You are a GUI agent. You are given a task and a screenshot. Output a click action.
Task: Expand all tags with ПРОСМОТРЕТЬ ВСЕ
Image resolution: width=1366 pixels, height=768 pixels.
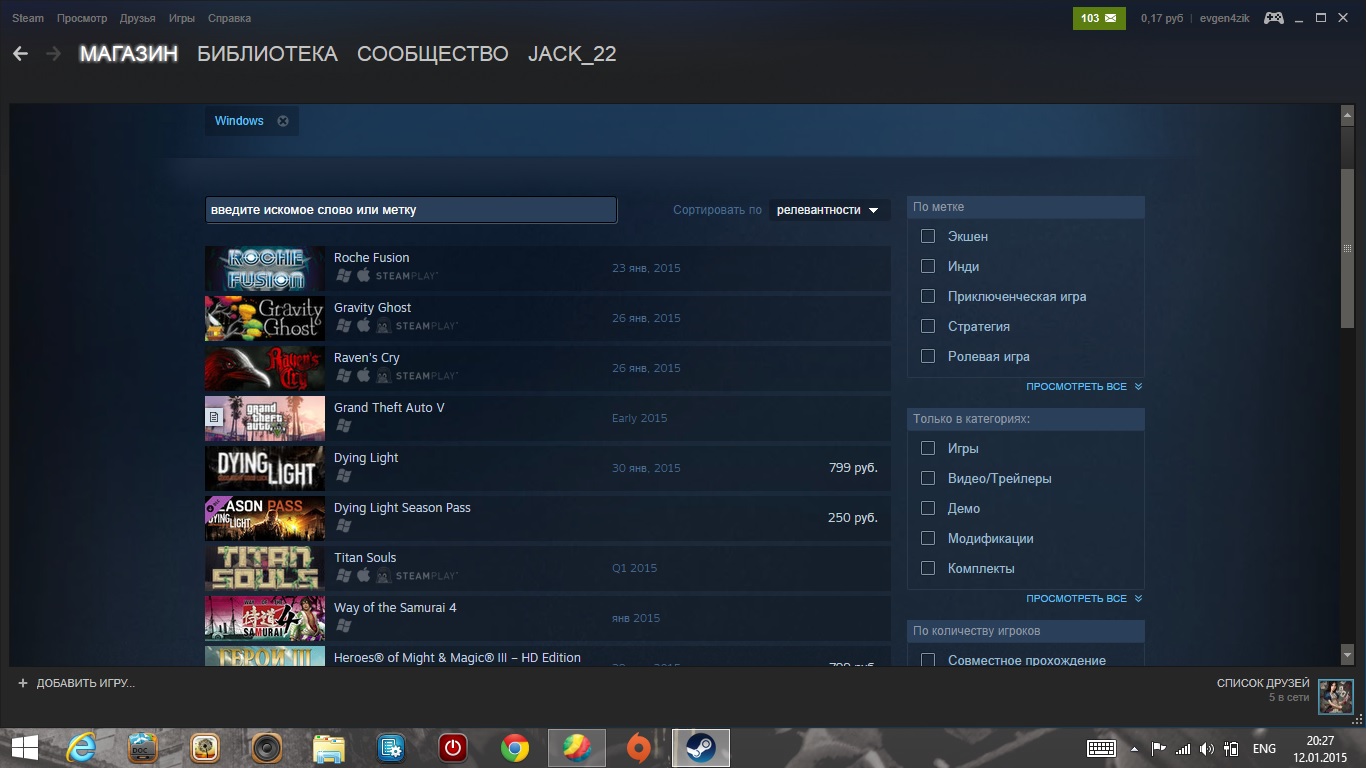1083,386
